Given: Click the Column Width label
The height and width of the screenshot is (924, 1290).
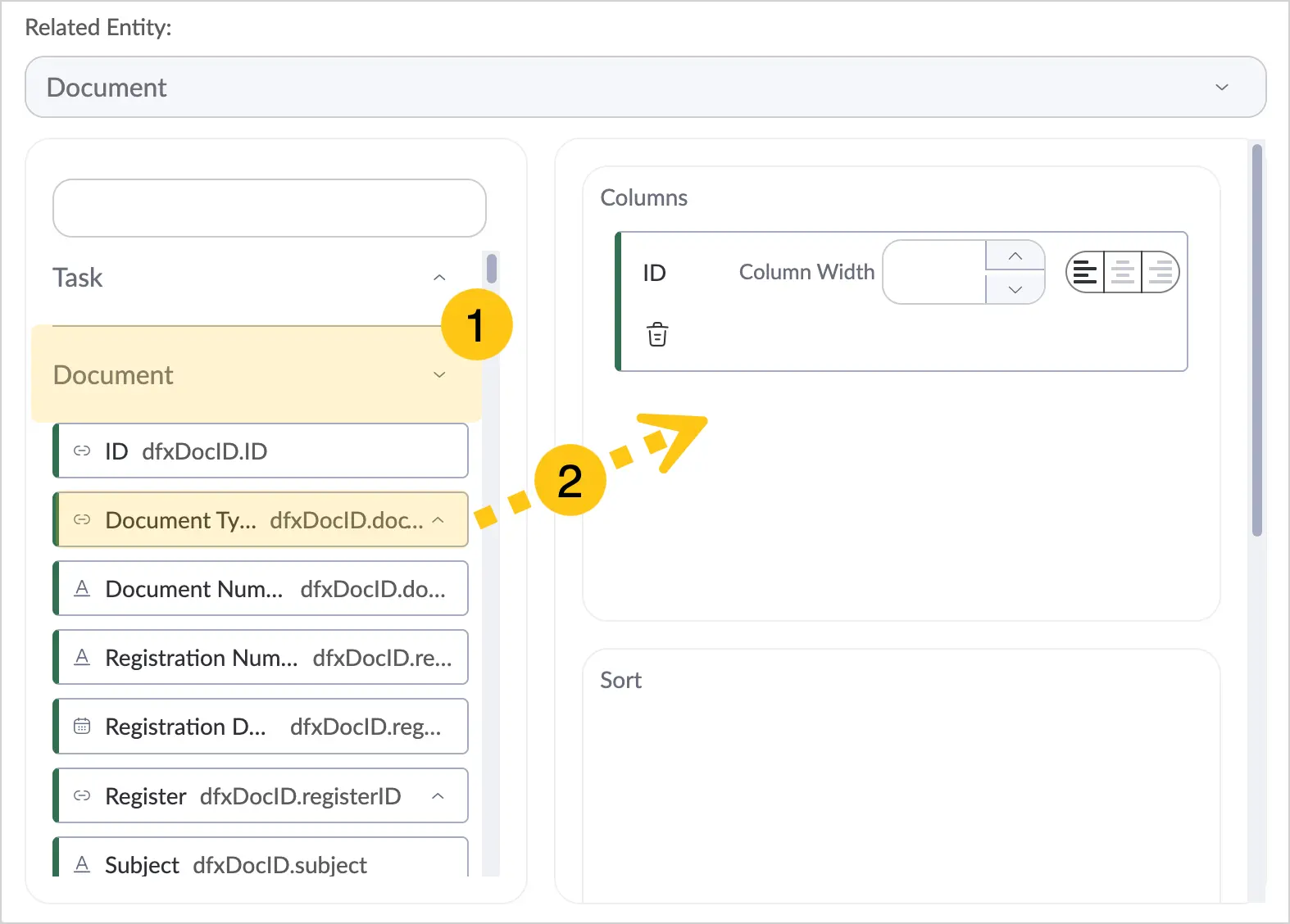Looking at the screenshot, I should point(806,272).
